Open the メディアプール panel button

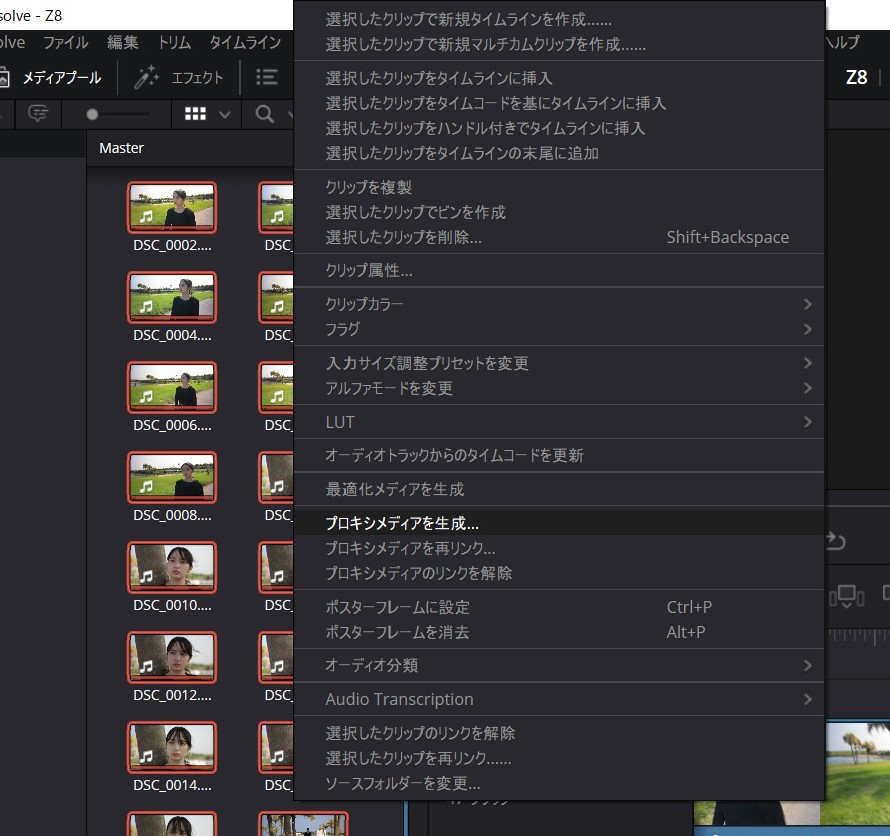(51, 78)
